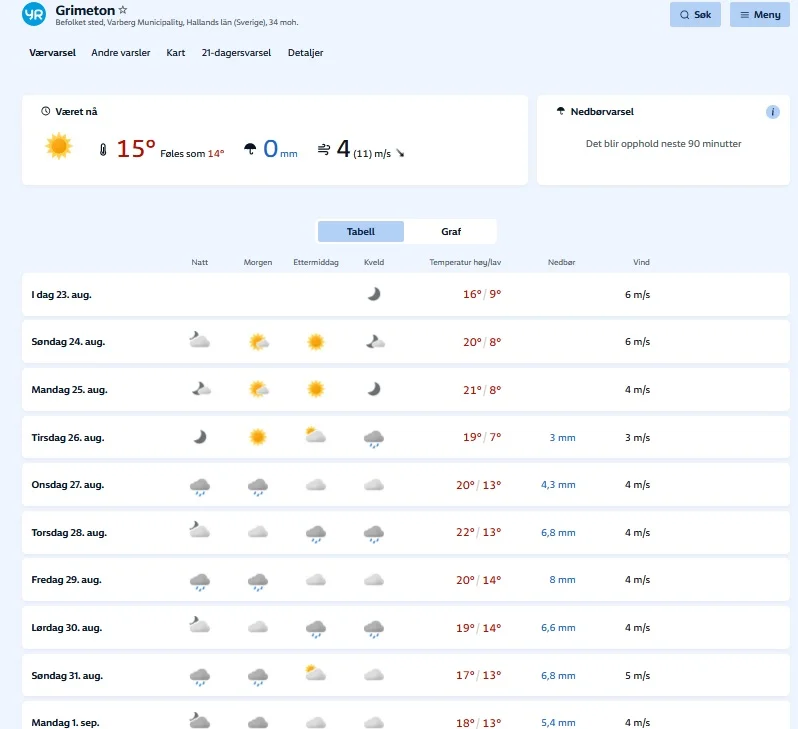Expand the Mandag 25. aug. forecast row

[69, 390]
